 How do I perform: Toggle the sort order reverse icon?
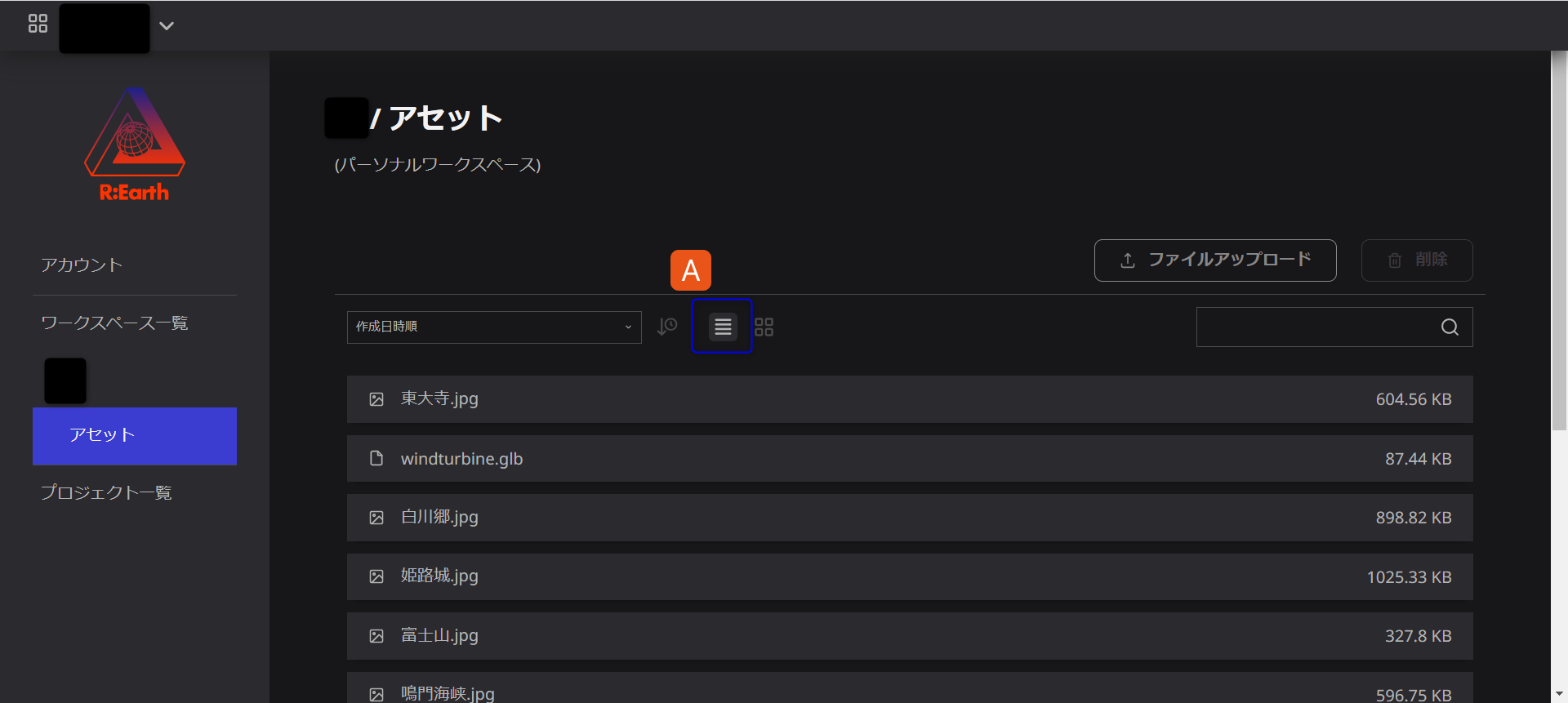click(667, 327)
